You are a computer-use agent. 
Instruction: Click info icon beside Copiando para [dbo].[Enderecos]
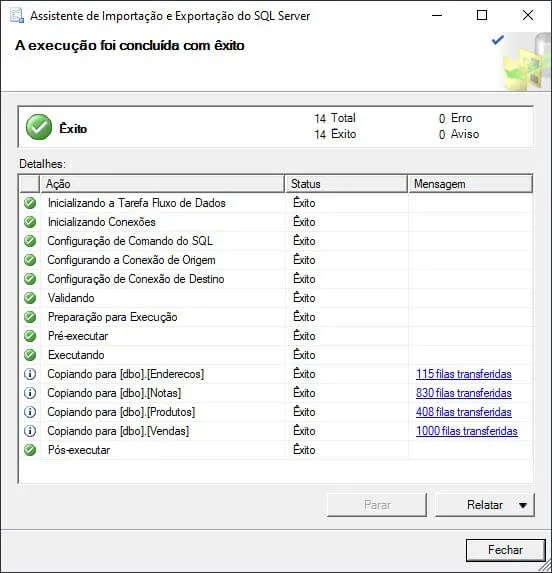coord(30,374)
